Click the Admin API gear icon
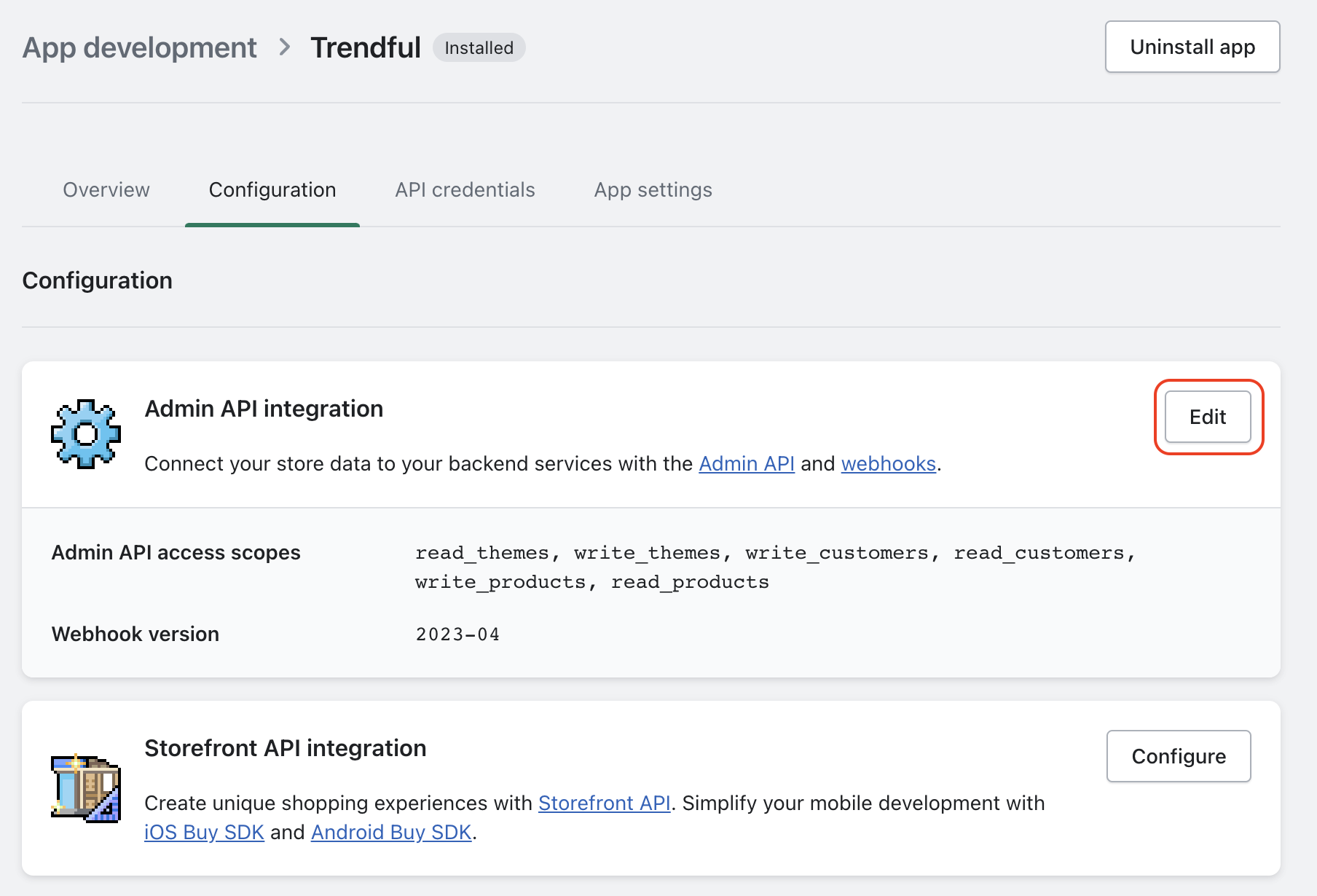The width and height of the screenshot is (1317, 896). [86, 433]
